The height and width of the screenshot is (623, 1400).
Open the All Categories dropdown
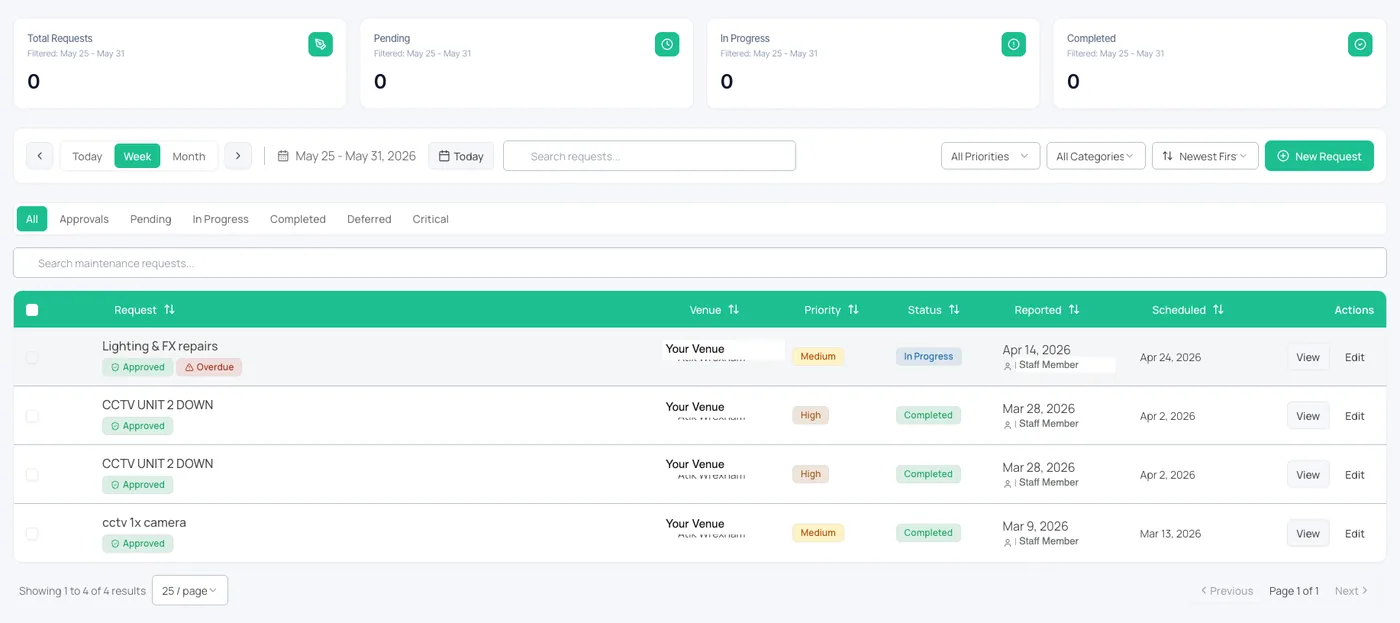click(1095, 156)
